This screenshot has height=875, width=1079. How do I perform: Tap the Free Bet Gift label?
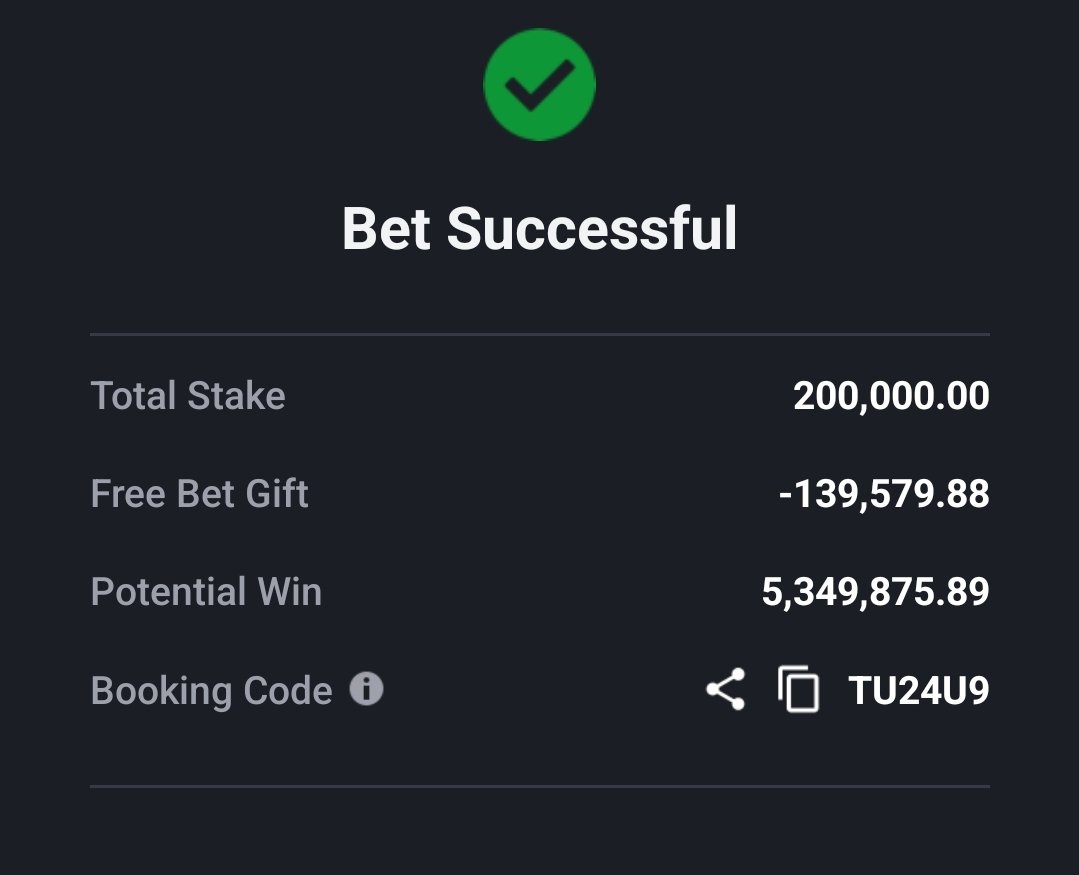[200, 494]
